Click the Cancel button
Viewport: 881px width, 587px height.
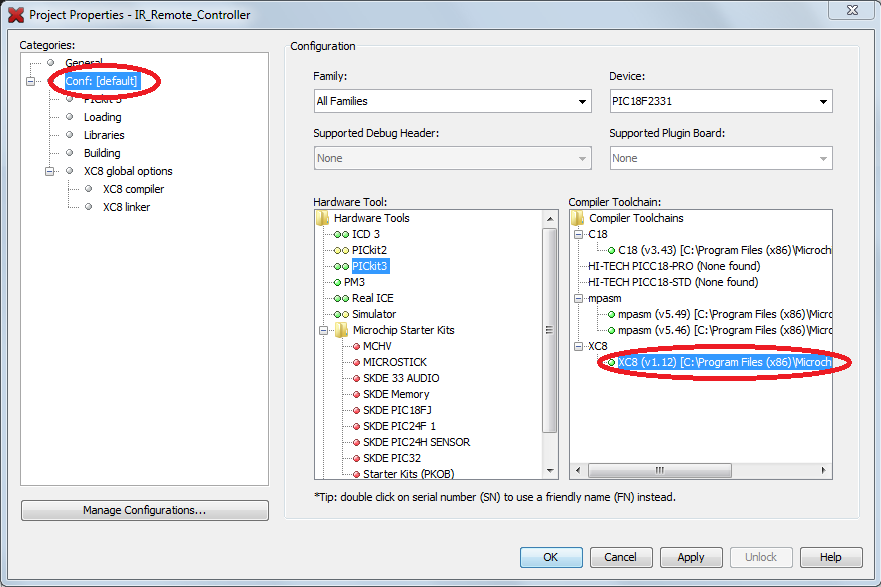621,557
